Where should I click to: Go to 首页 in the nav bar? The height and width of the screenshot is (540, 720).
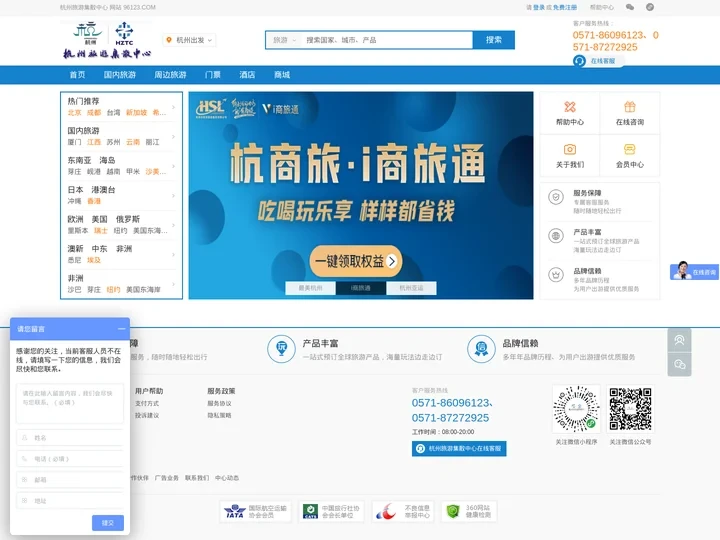tap(77, 74)
